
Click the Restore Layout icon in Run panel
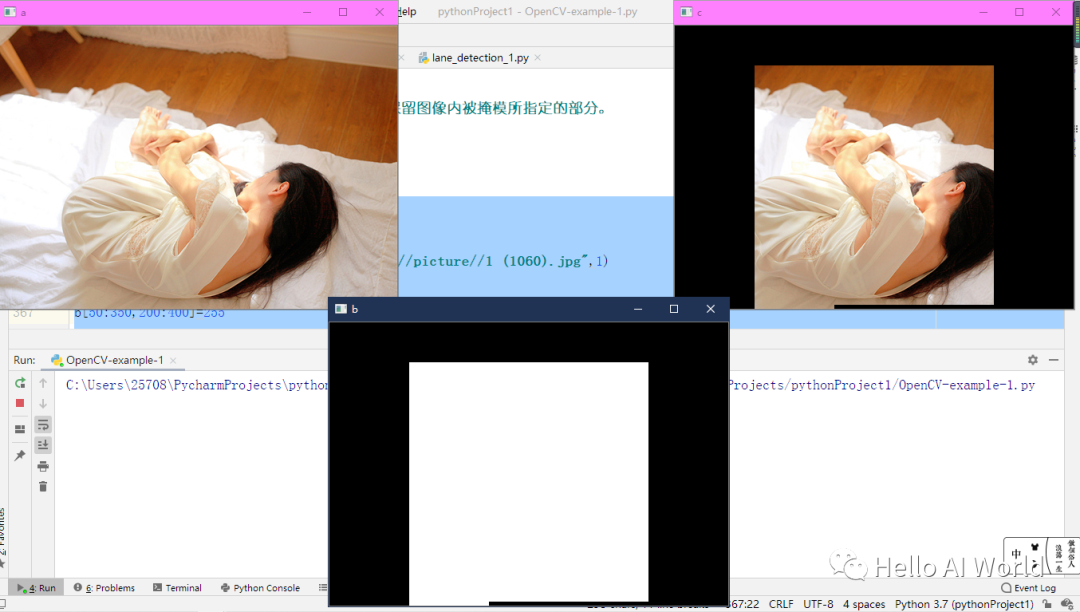(20, 429)
